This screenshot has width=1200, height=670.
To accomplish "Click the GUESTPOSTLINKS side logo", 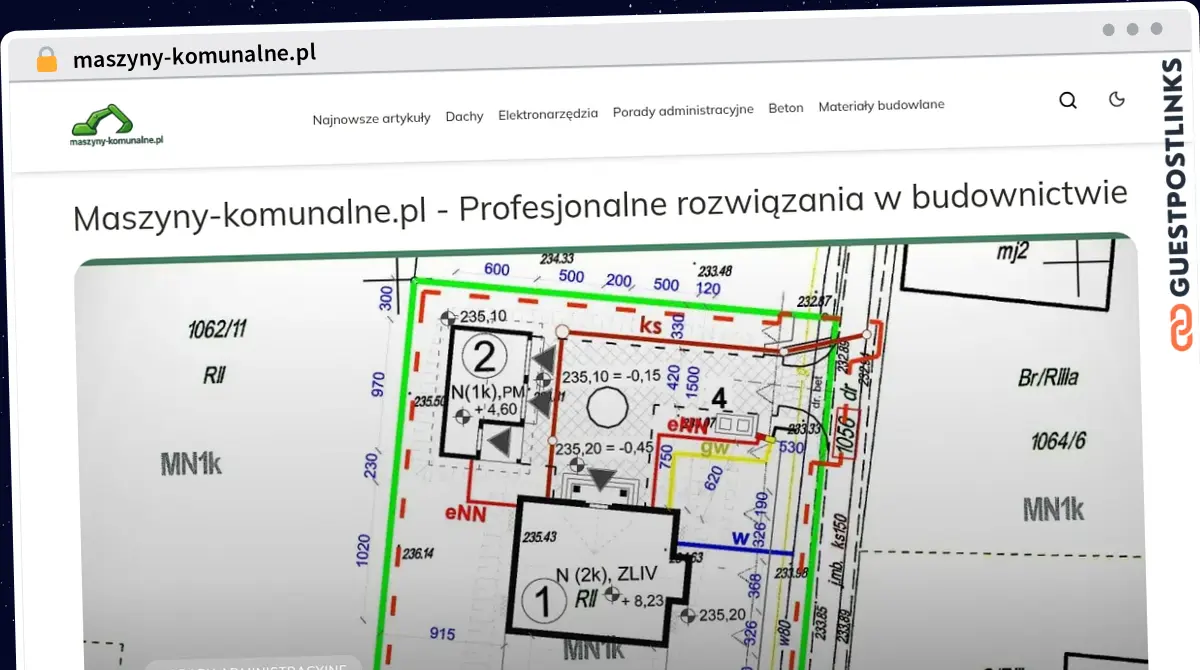I will tap(1181, 205).
